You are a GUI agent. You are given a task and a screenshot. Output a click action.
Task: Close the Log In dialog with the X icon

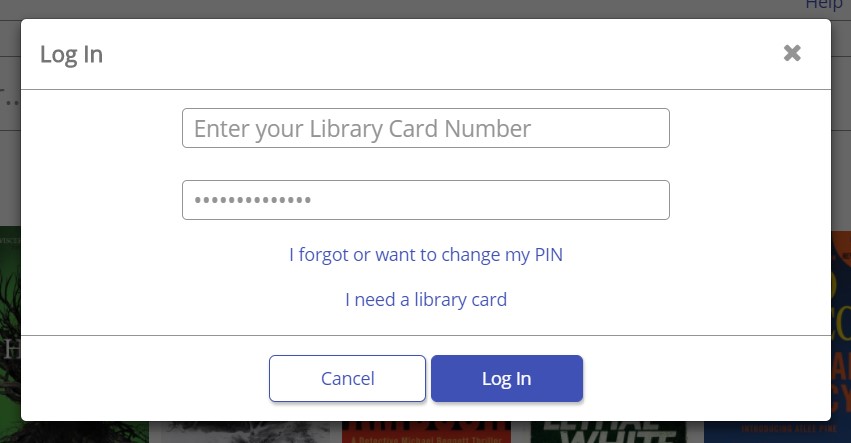[x=792, y=53]
